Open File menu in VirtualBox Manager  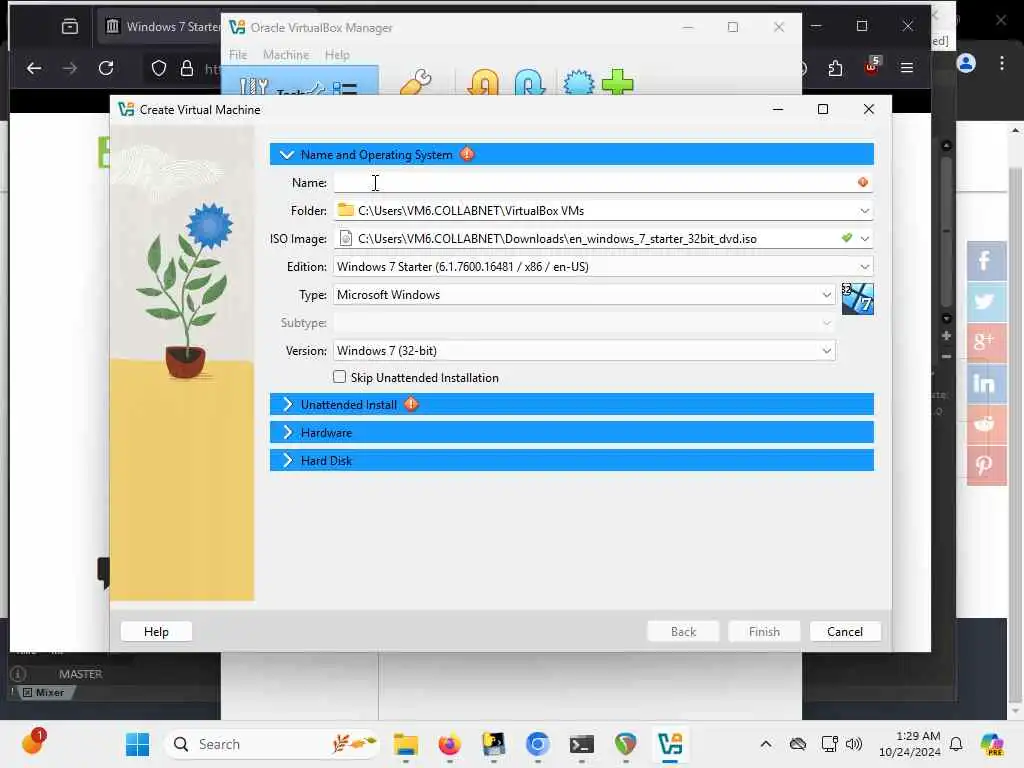pyautogui.click(x=238, y=55)
